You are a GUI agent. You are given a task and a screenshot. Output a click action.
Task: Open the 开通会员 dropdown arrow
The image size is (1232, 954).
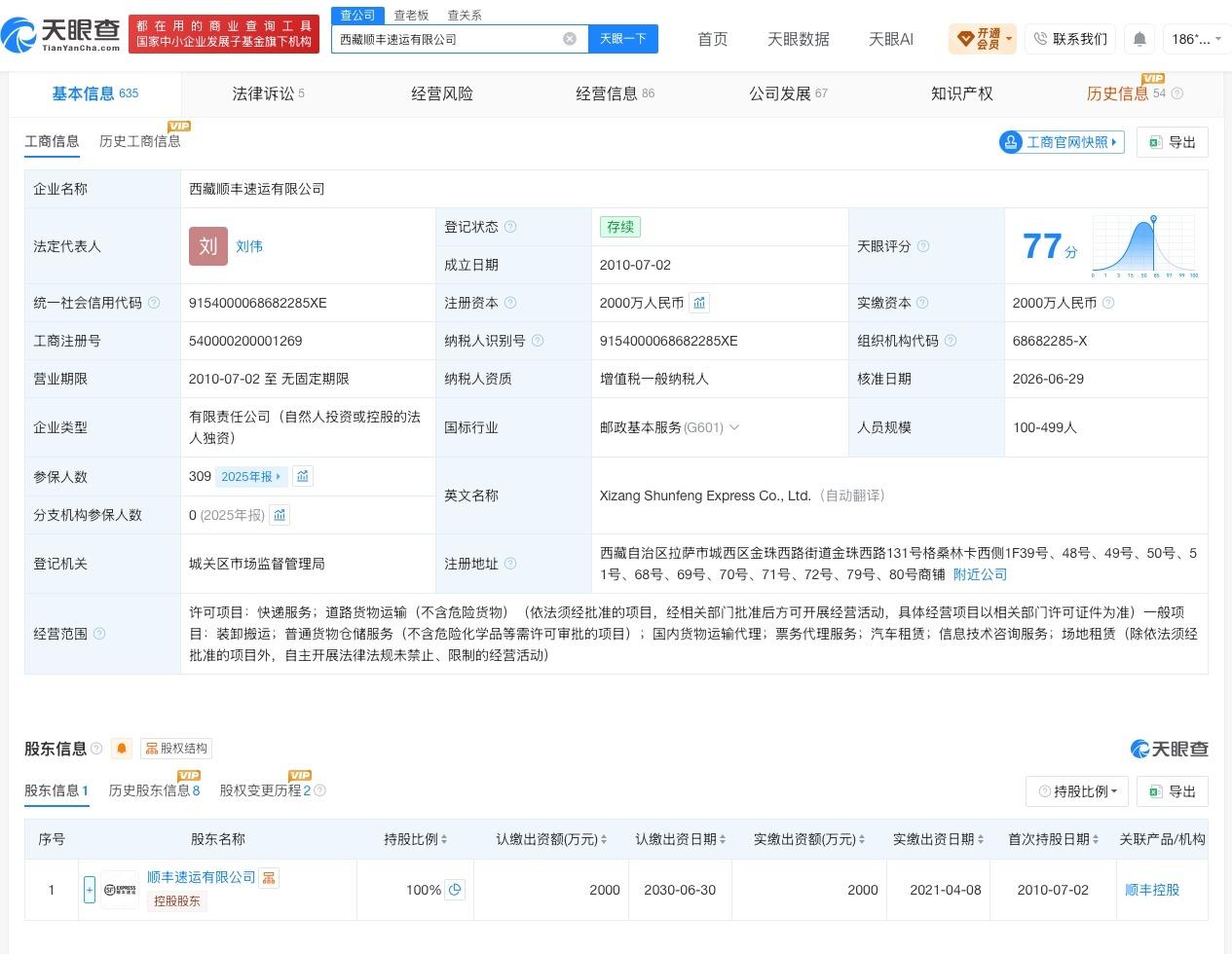(x=1010, y=40)
